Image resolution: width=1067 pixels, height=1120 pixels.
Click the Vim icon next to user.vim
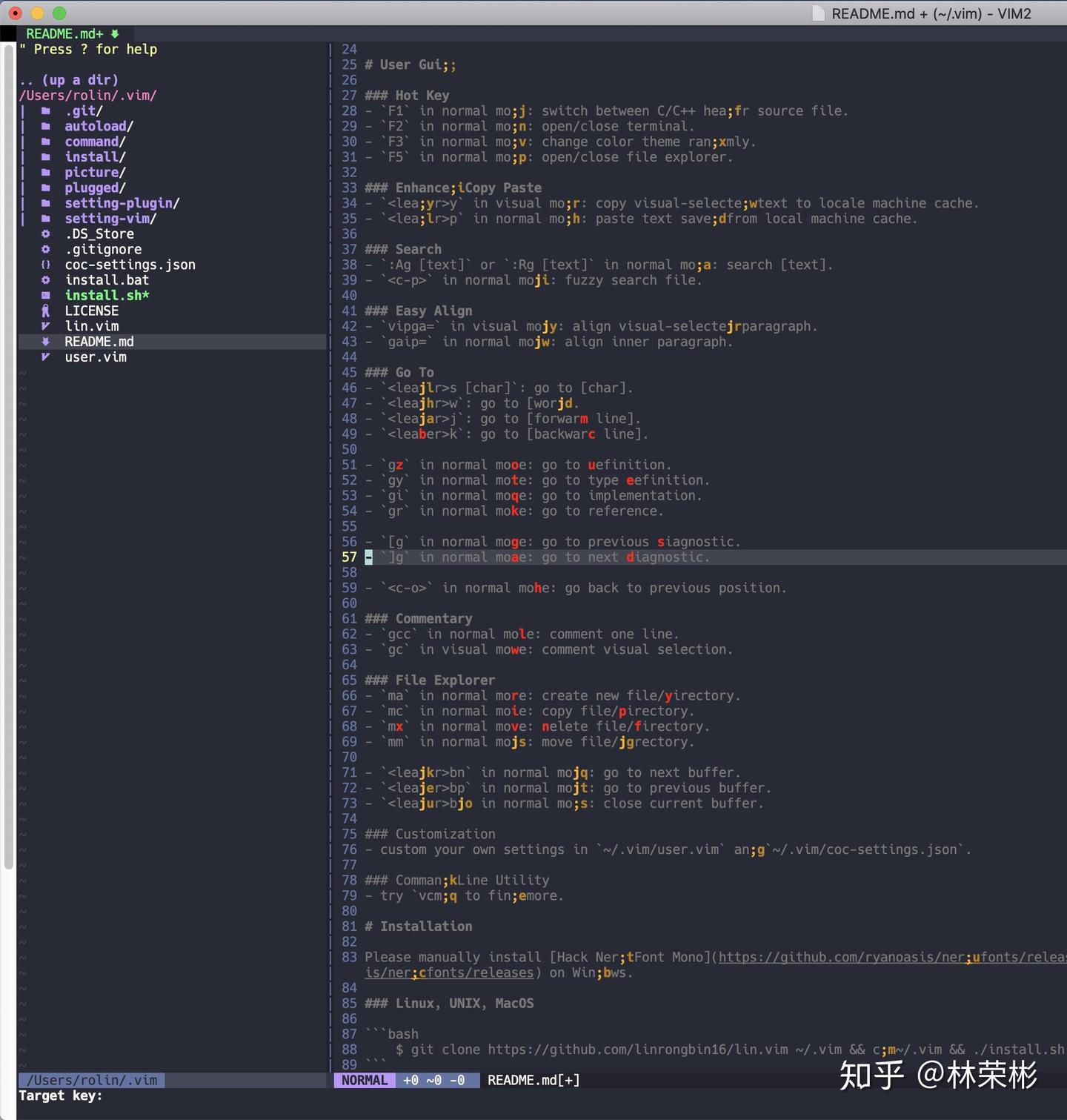(46, 357)
